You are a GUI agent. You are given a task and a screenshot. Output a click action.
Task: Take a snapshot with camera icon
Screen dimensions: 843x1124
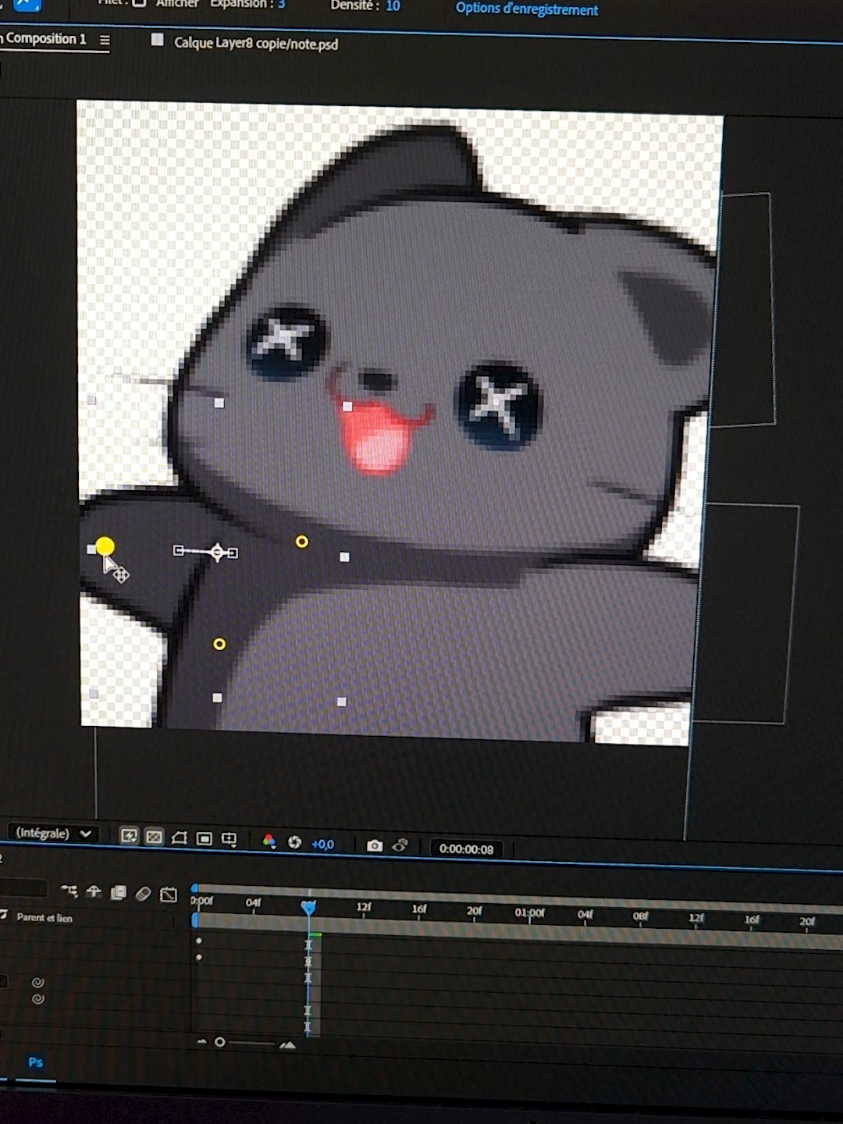374,846
